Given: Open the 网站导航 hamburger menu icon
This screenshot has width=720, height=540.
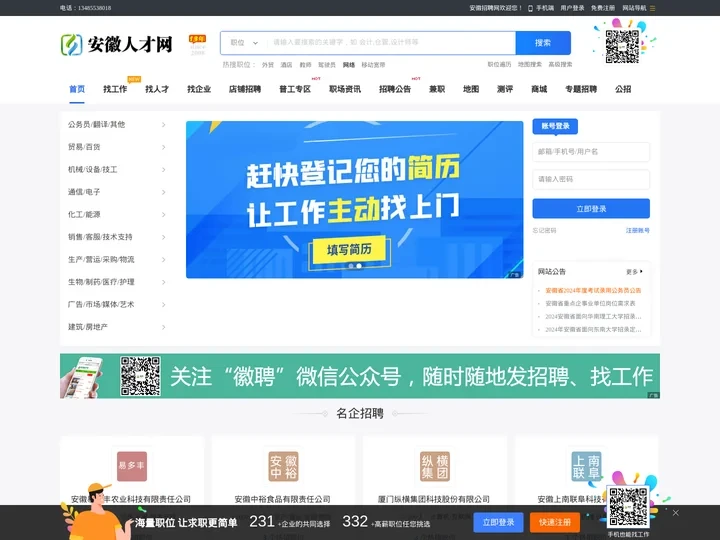Looking at the screenshot, I should point(652,8).
